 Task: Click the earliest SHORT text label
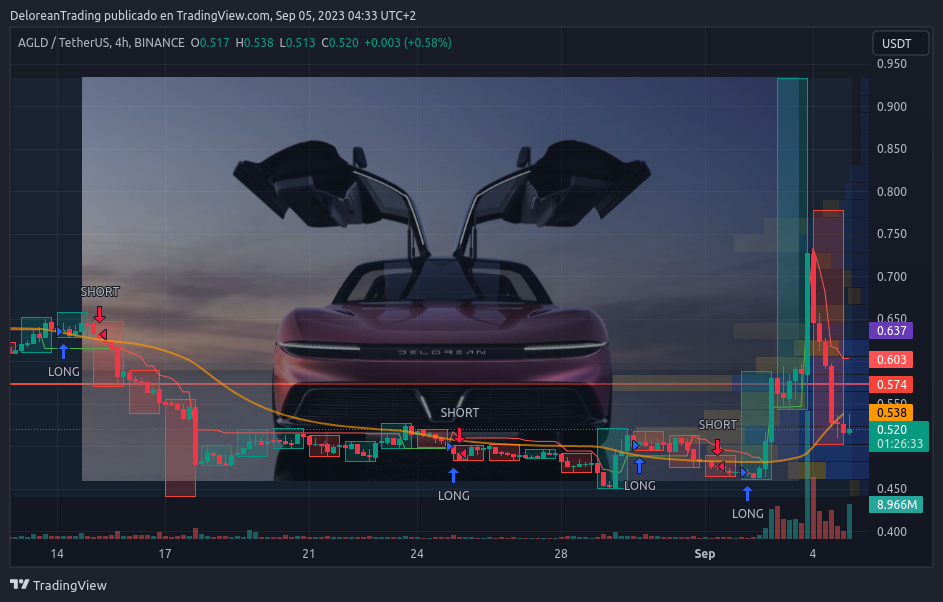coord(100,292)
